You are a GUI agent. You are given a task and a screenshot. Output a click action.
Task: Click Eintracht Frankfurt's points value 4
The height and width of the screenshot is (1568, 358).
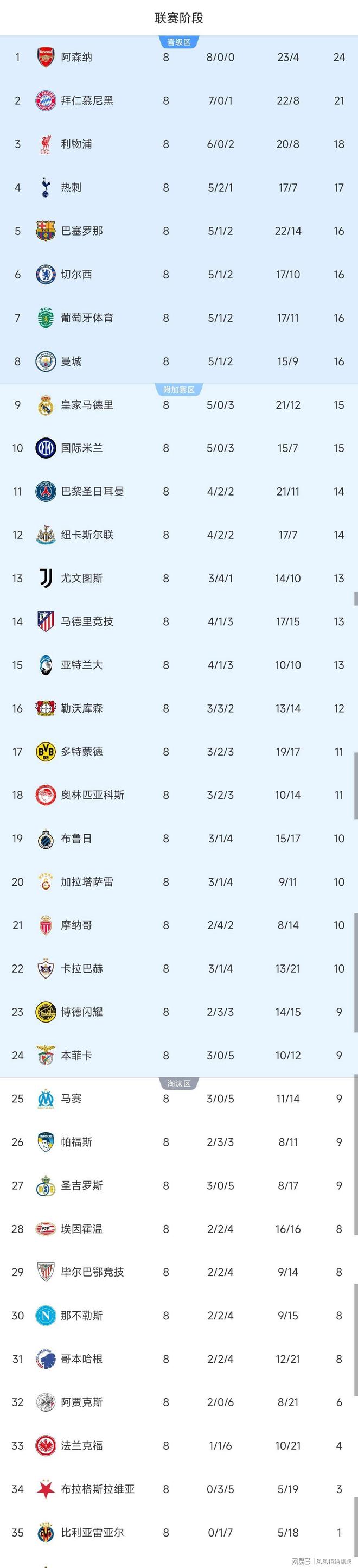click(339, 1445)
